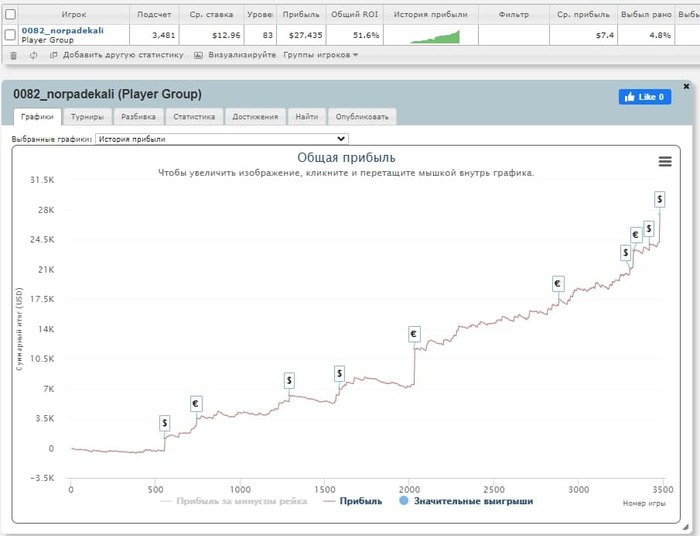Tick the checkbox for 0082_norpadekali row
700x536 pixels.
point(10,35)
